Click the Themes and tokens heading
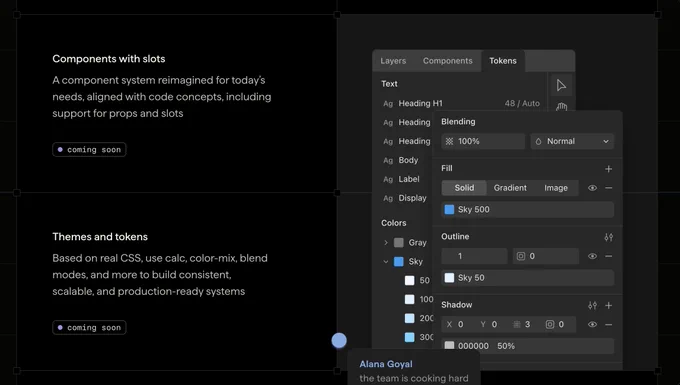Viewport: 680px width, 385px height. 100,237
